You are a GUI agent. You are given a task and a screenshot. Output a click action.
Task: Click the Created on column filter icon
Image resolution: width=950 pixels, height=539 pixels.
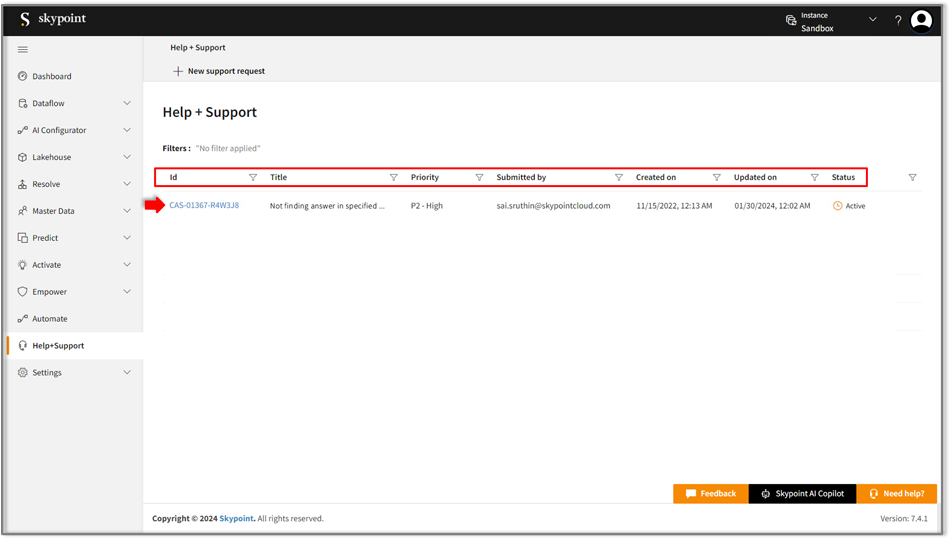click(x=717, y=178)
